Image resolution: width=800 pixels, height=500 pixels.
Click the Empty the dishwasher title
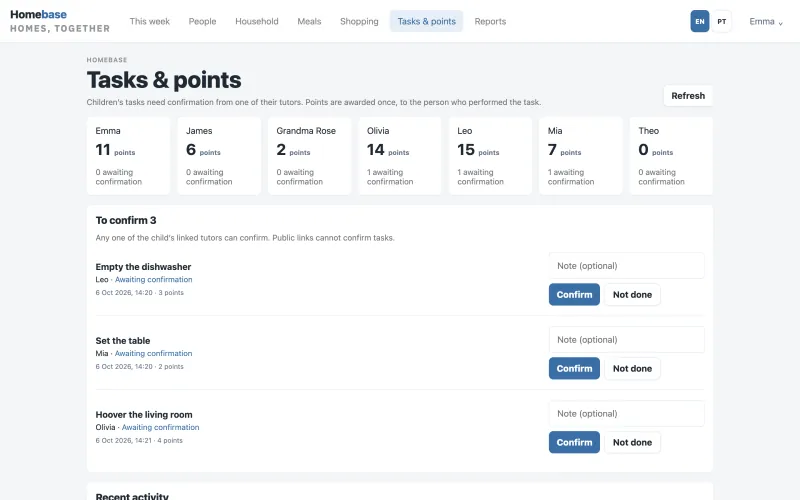(x=143, y=267)
